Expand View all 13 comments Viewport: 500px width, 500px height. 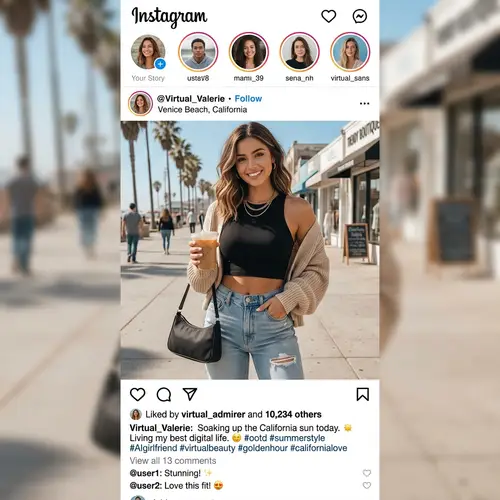tap(173, 461)
